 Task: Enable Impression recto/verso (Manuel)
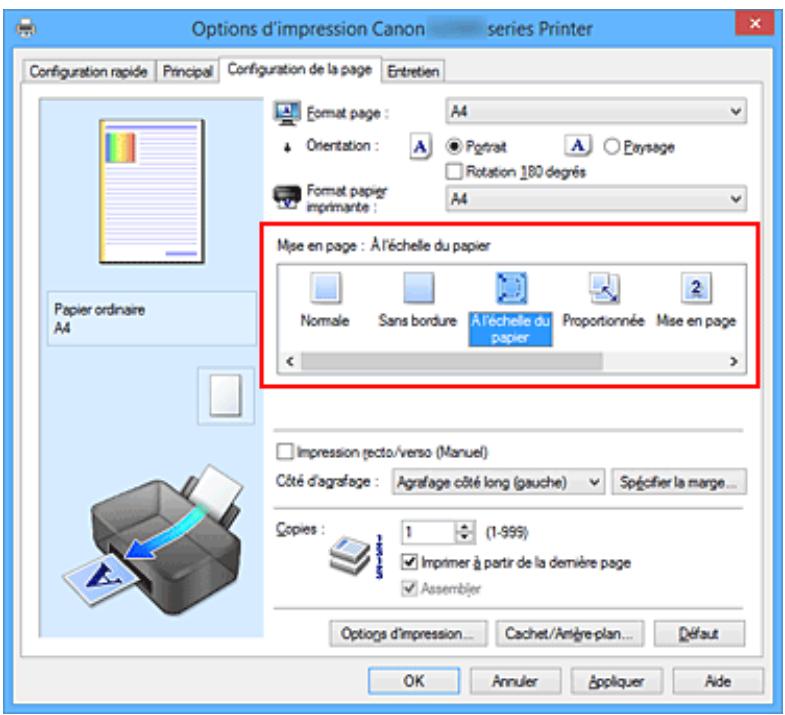pos(284,452)
